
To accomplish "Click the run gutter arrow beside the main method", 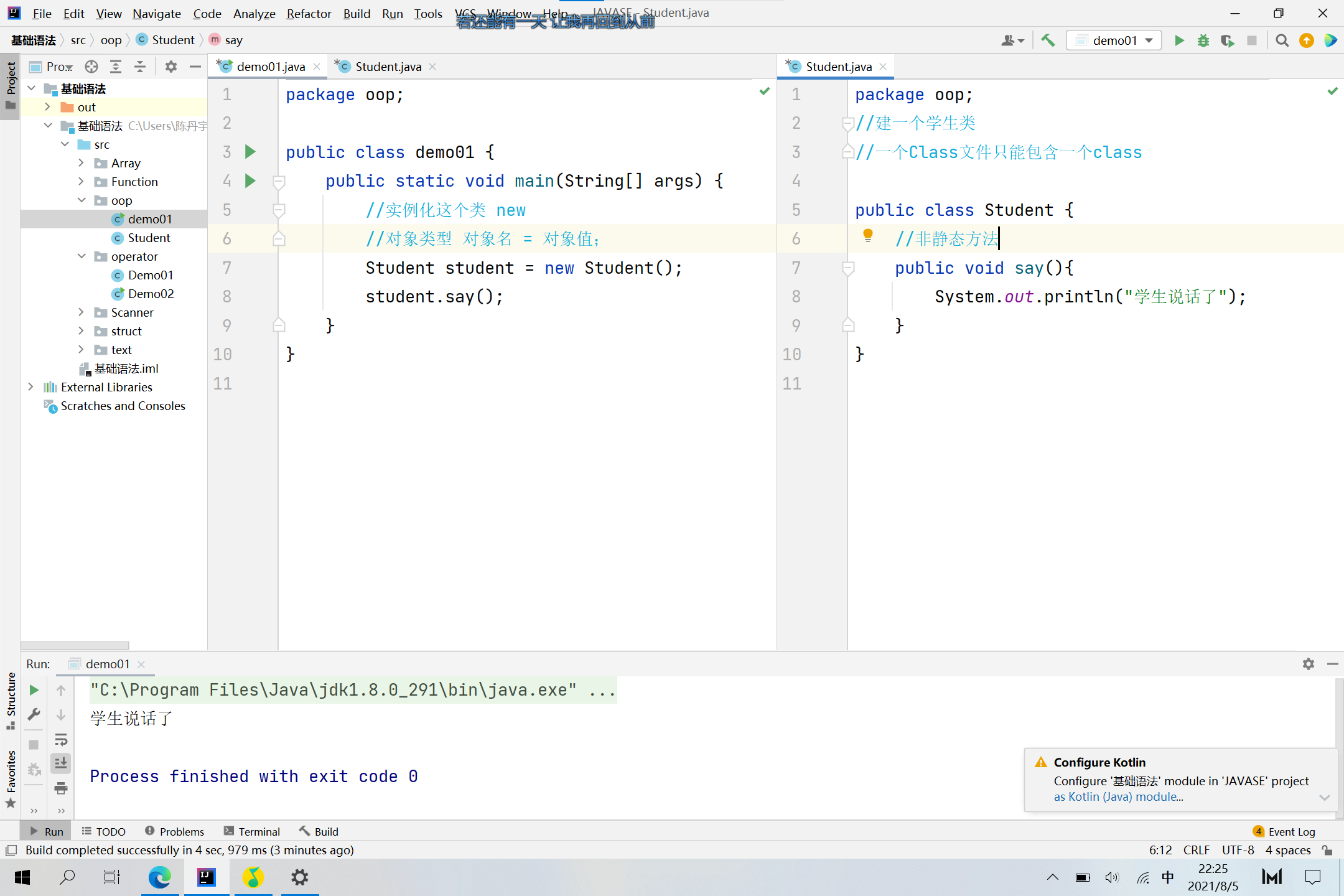I will (x=250, y=181).
